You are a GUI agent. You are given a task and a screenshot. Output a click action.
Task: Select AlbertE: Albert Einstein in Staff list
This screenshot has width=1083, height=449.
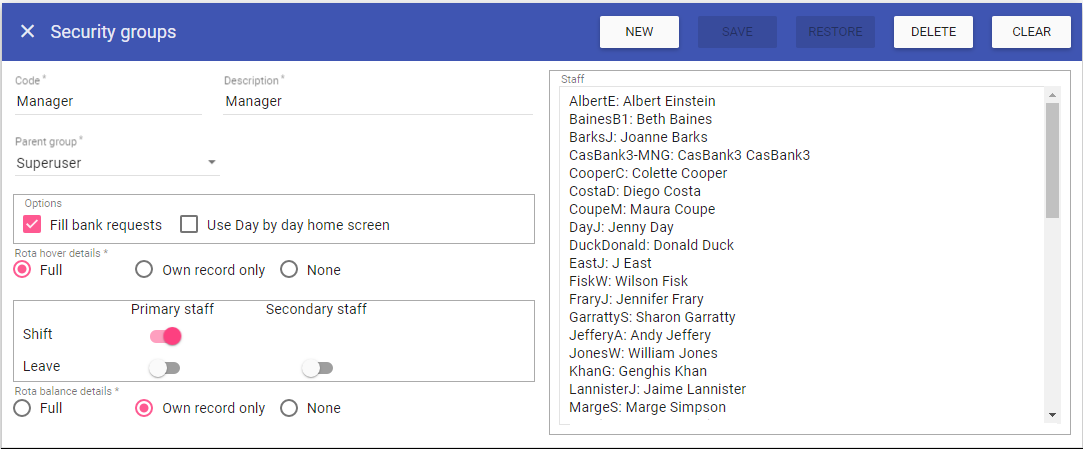[642, 101]
